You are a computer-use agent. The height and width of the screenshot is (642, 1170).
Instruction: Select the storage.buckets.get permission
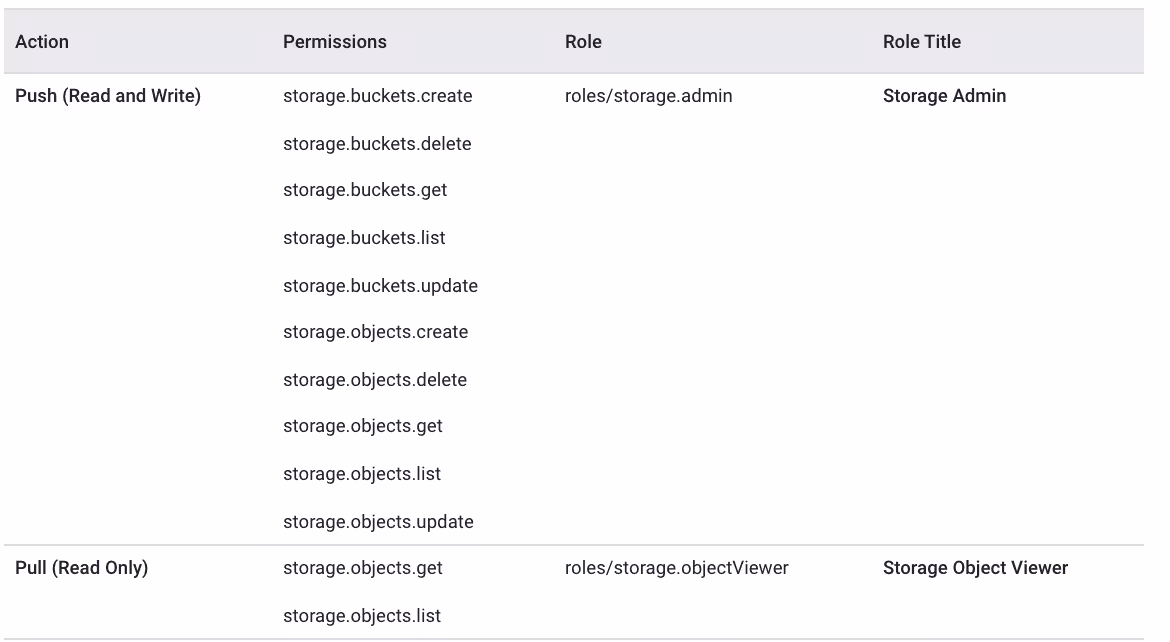[x=365, y=190]
